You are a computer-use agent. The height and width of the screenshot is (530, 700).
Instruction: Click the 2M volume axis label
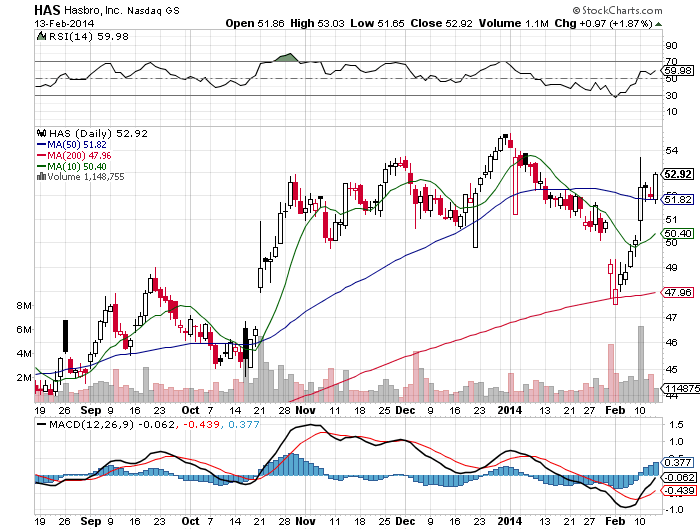[24, 378]
